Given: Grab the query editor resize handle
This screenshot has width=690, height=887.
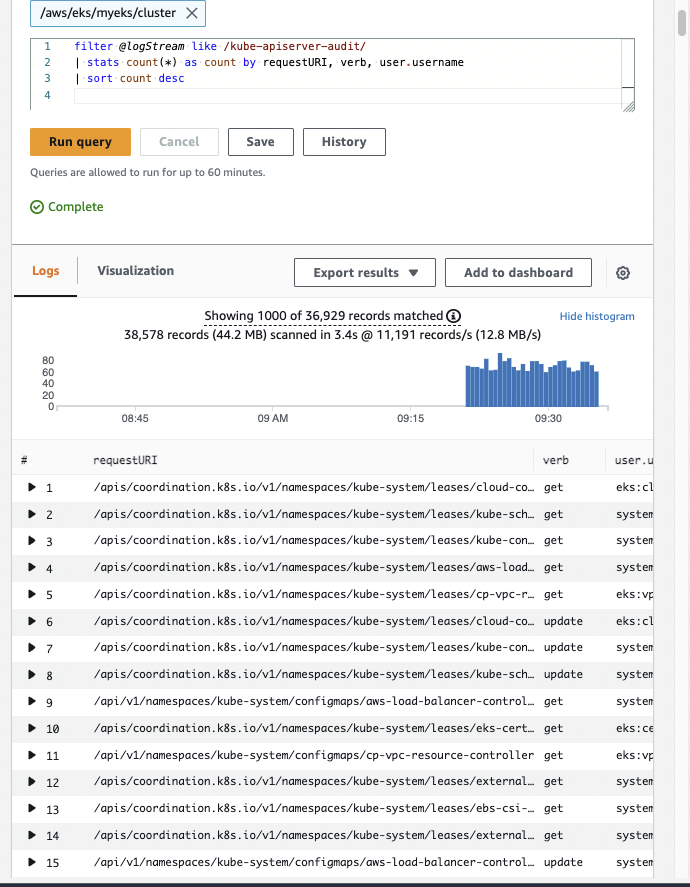Looking at the screenshot, I should 628,106.
